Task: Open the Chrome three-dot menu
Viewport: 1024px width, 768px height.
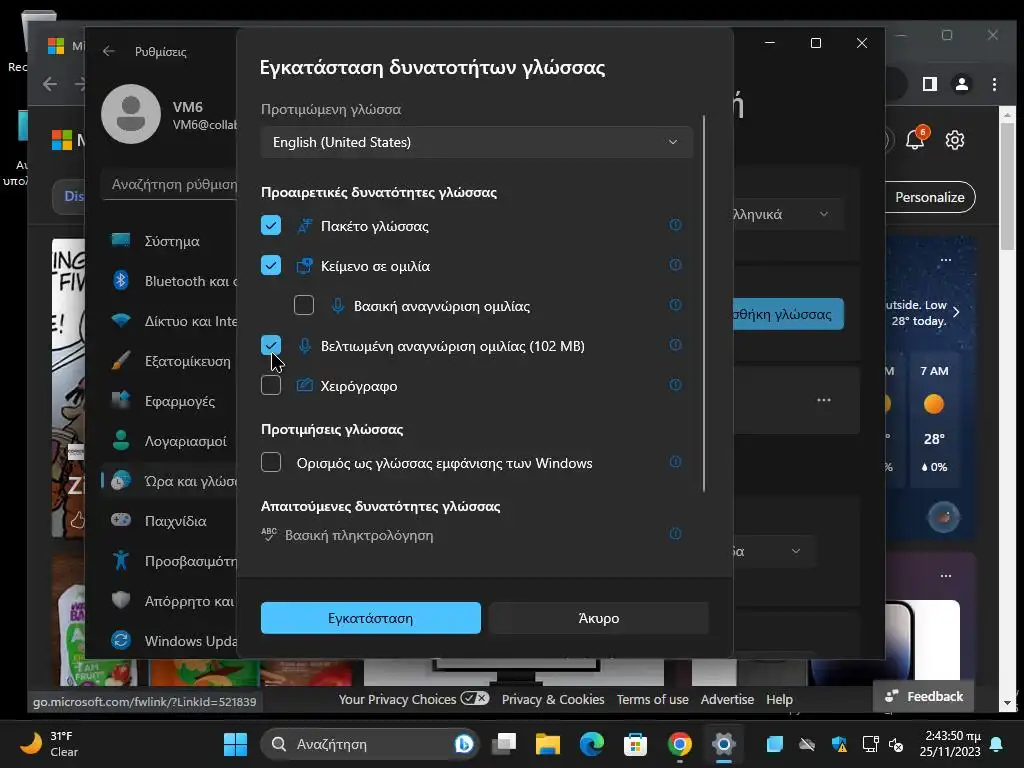Action: coord(994,84)
